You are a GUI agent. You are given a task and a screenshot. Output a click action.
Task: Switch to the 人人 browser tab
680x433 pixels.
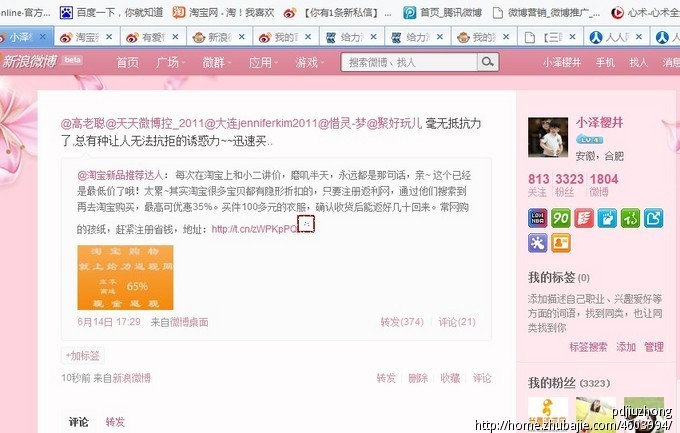point(615,37)
